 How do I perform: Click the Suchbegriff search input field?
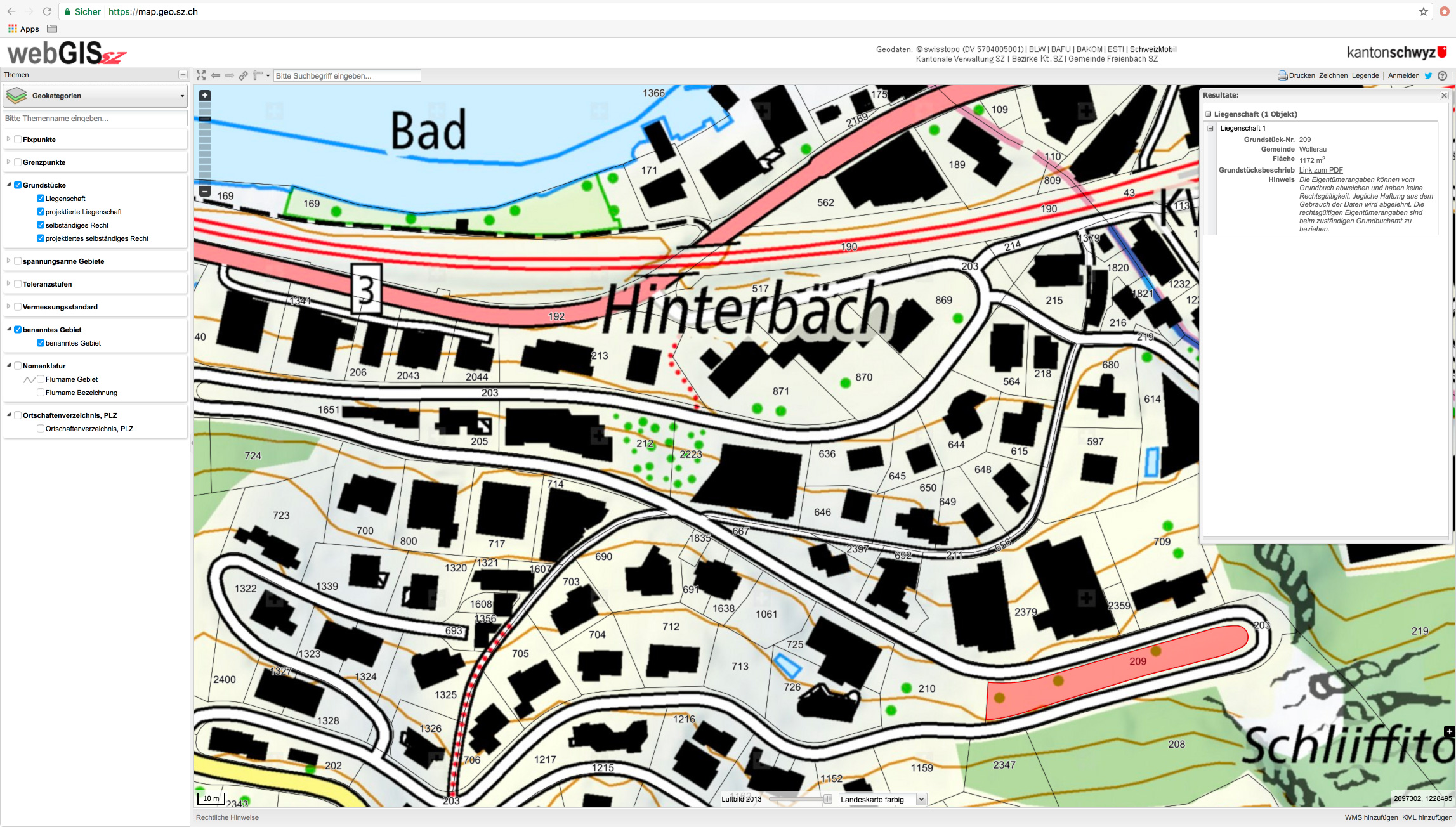pos(347,75)
